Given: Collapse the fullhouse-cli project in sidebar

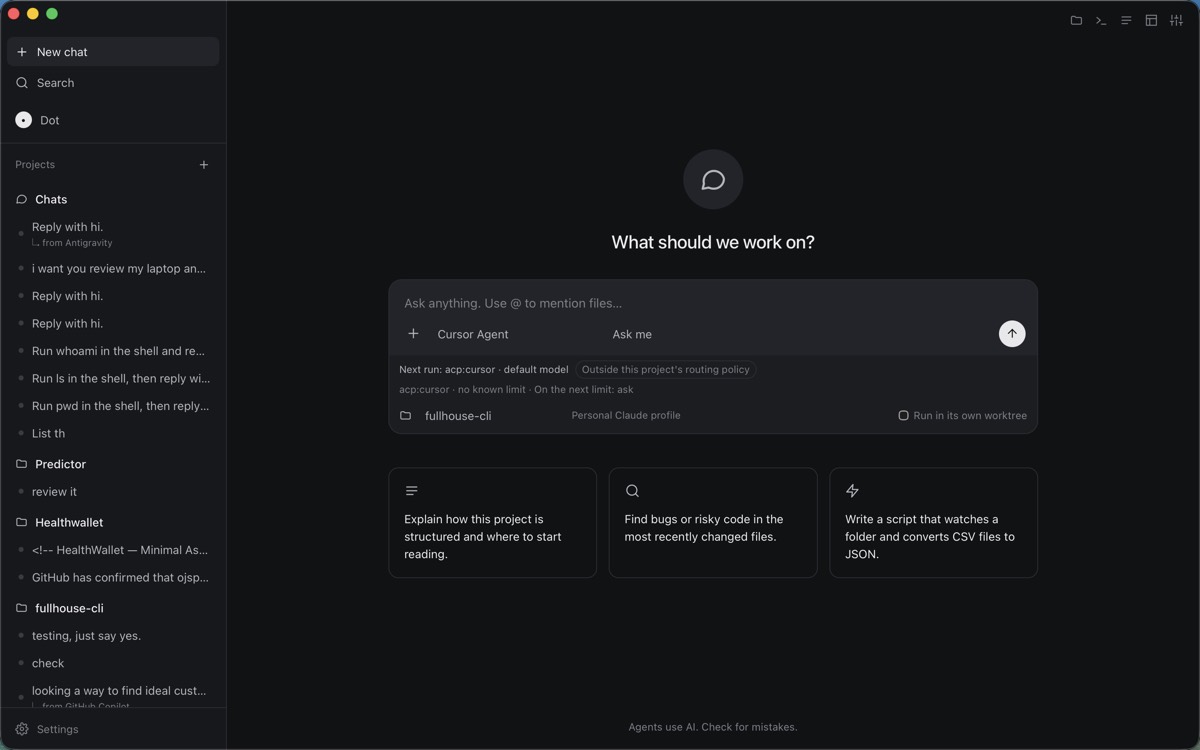Looking at the screenshot, I should coord(113,608).
